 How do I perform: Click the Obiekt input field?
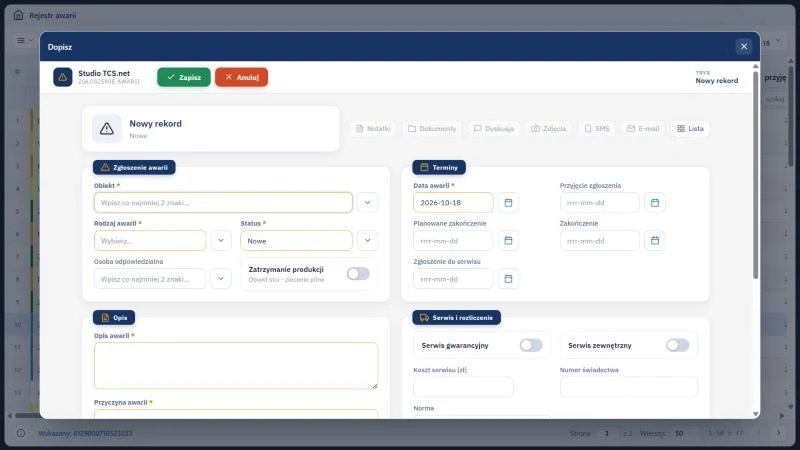coord(223,203)
